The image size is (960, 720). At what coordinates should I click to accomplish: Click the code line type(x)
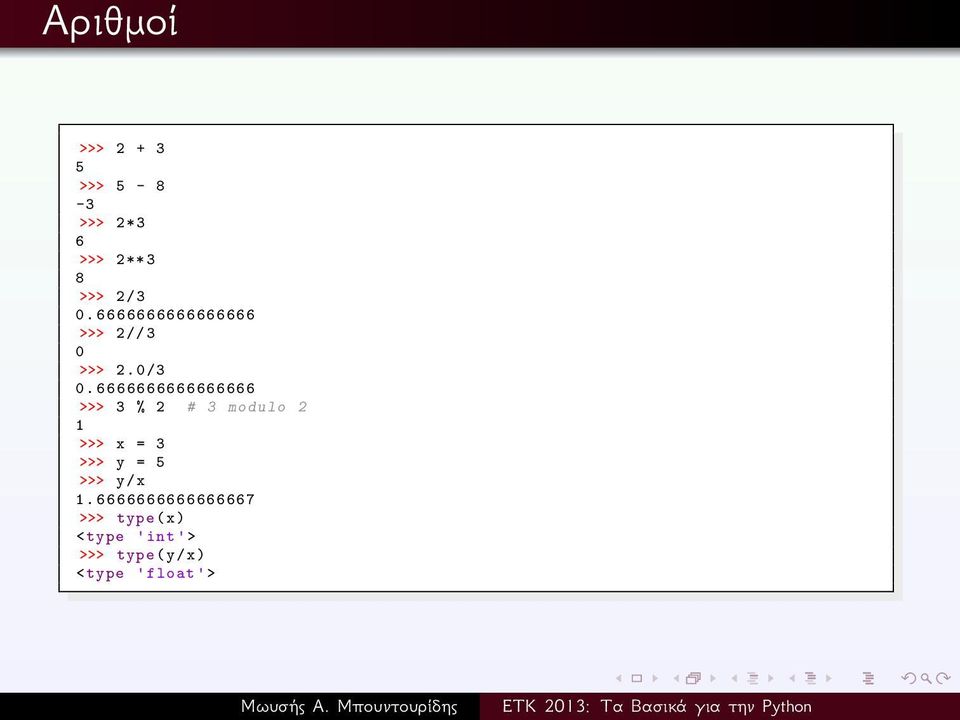click(x=150, y=518)
